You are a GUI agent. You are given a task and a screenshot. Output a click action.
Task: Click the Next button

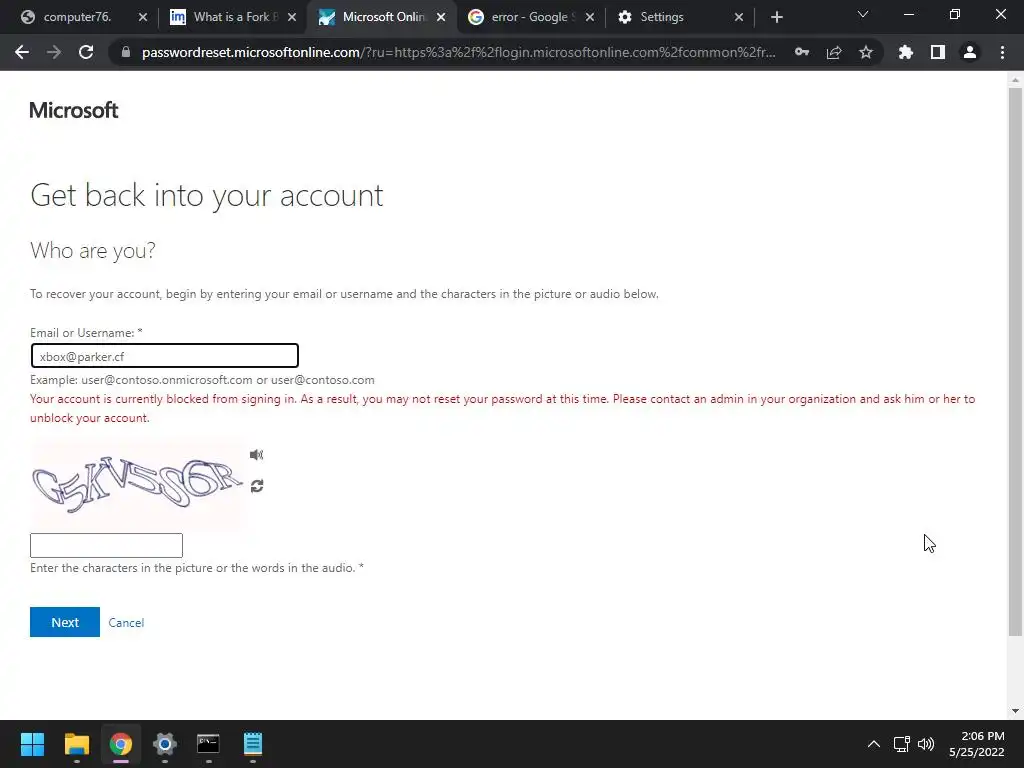coord(65,622)
